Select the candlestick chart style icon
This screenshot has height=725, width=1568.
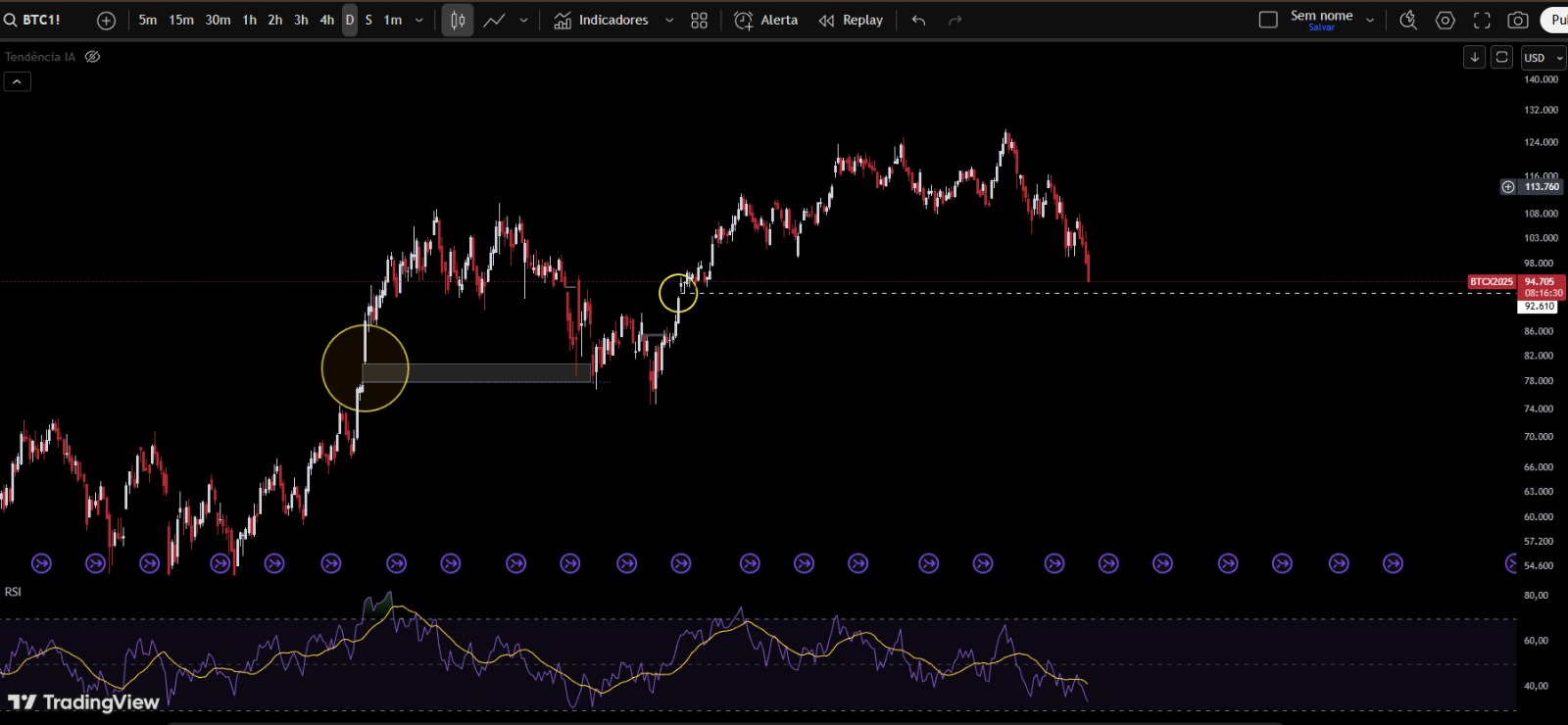coord(458,21)
